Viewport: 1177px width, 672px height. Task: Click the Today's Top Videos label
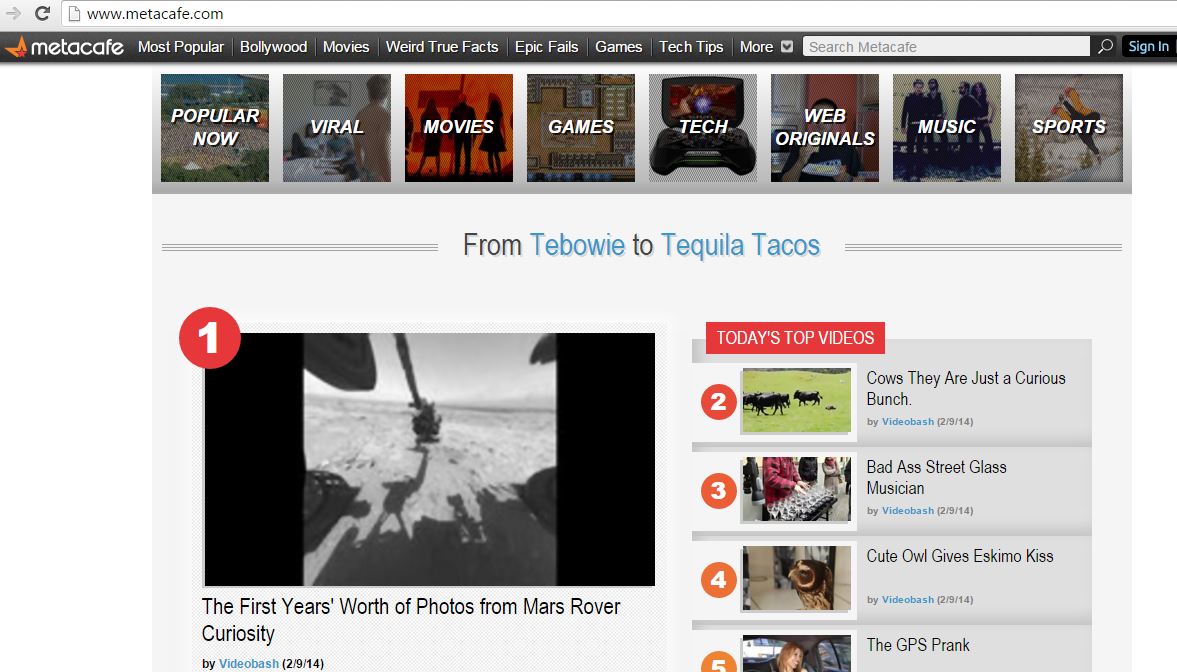point(795,338)
